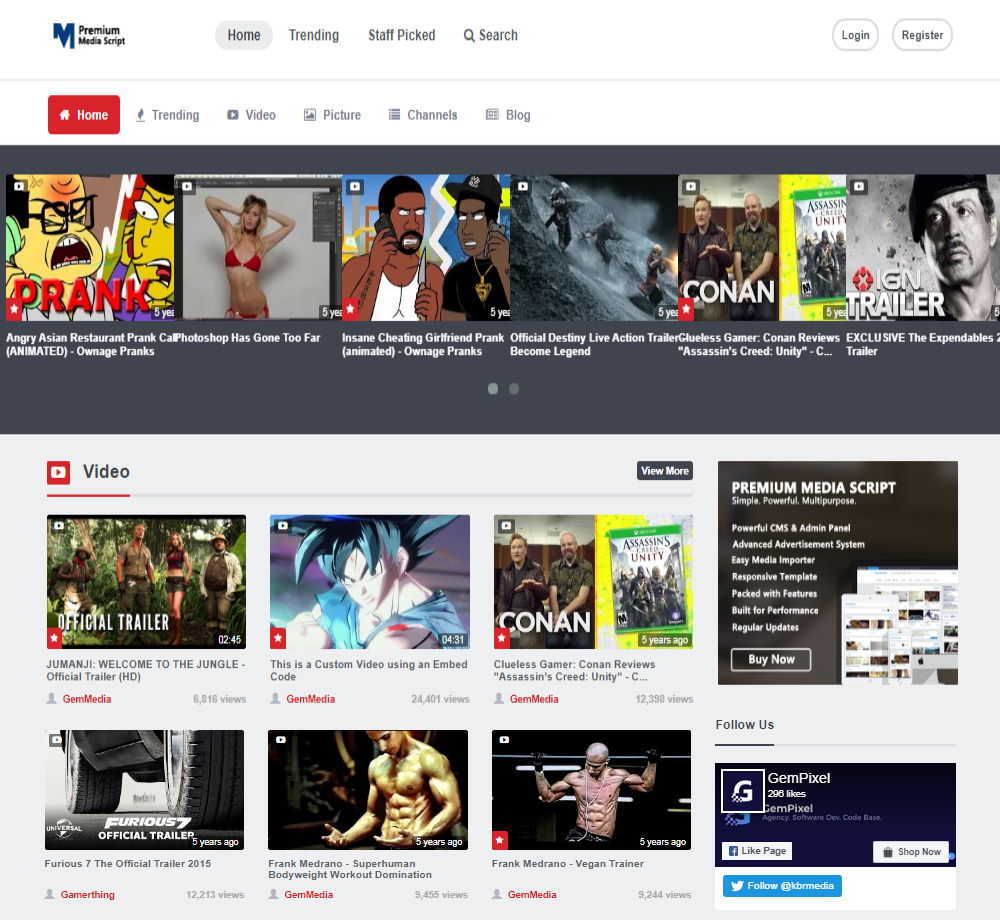Switch to the Picture tab

point(332,115)
